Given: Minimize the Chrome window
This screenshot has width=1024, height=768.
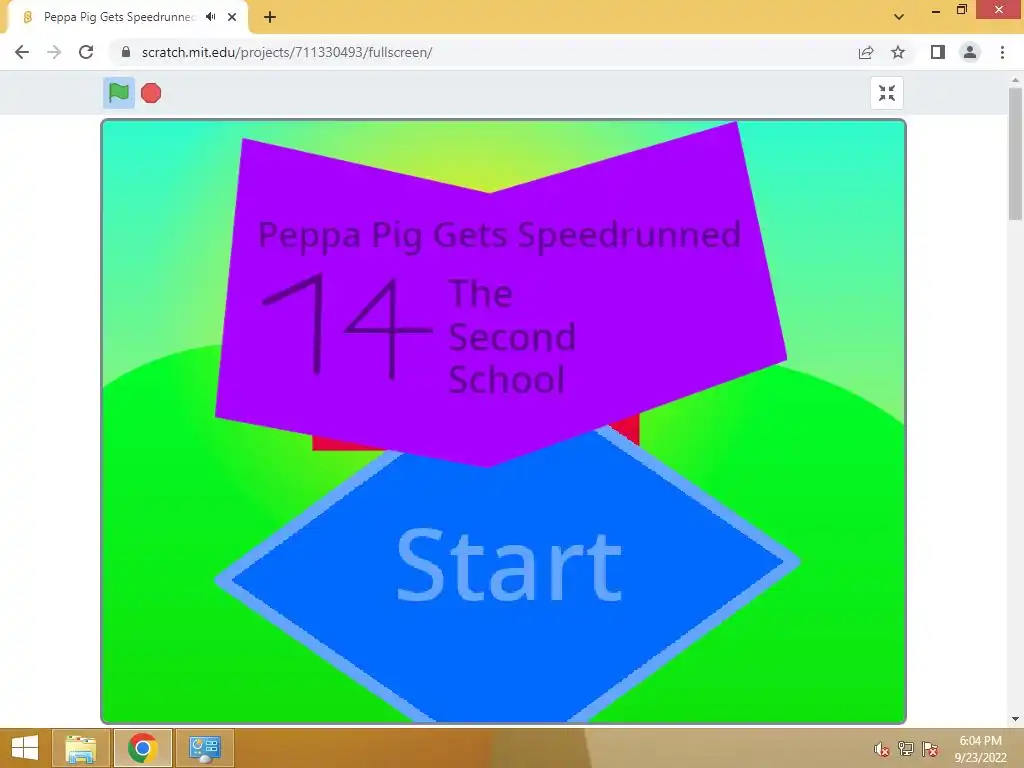Looking at the screenshot, I should point(936,10).
